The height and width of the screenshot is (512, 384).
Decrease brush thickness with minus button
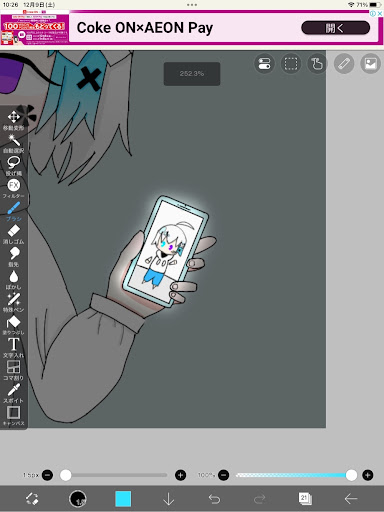tap(47, 475)
